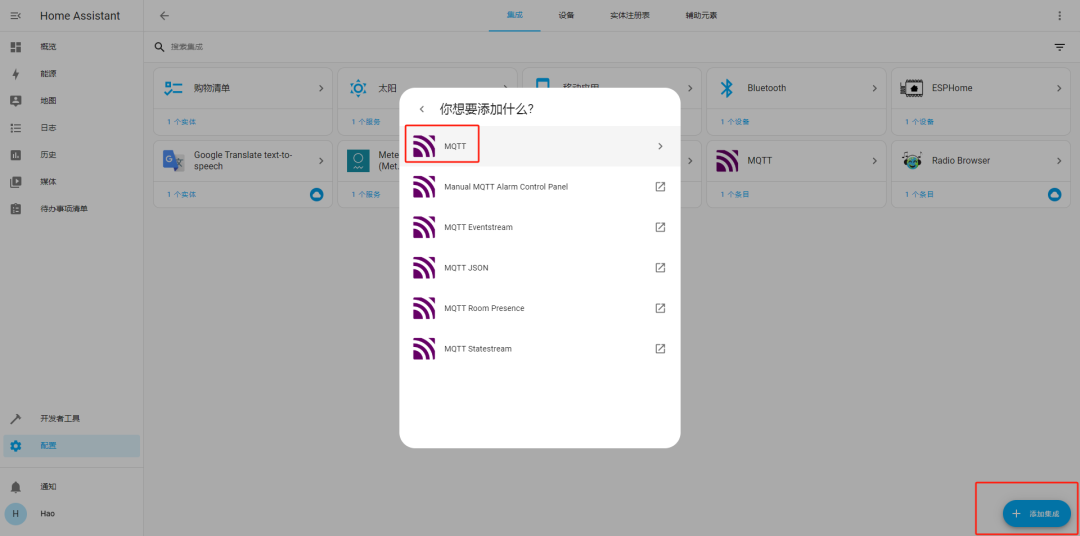Click "MQTT Eventstream" text in dialog
This screenshot has width=1080, height=536.
click(x=478, y=227)
